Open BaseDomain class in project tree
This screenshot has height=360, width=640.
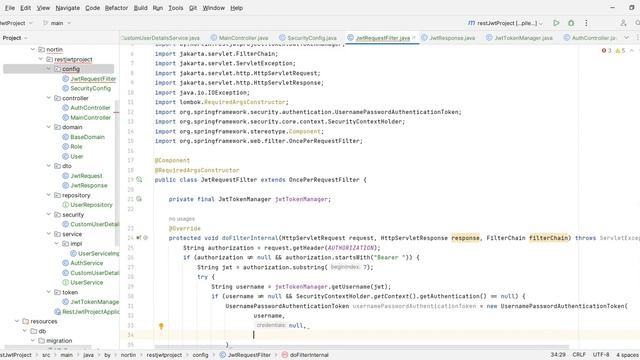tap(87, 137)
